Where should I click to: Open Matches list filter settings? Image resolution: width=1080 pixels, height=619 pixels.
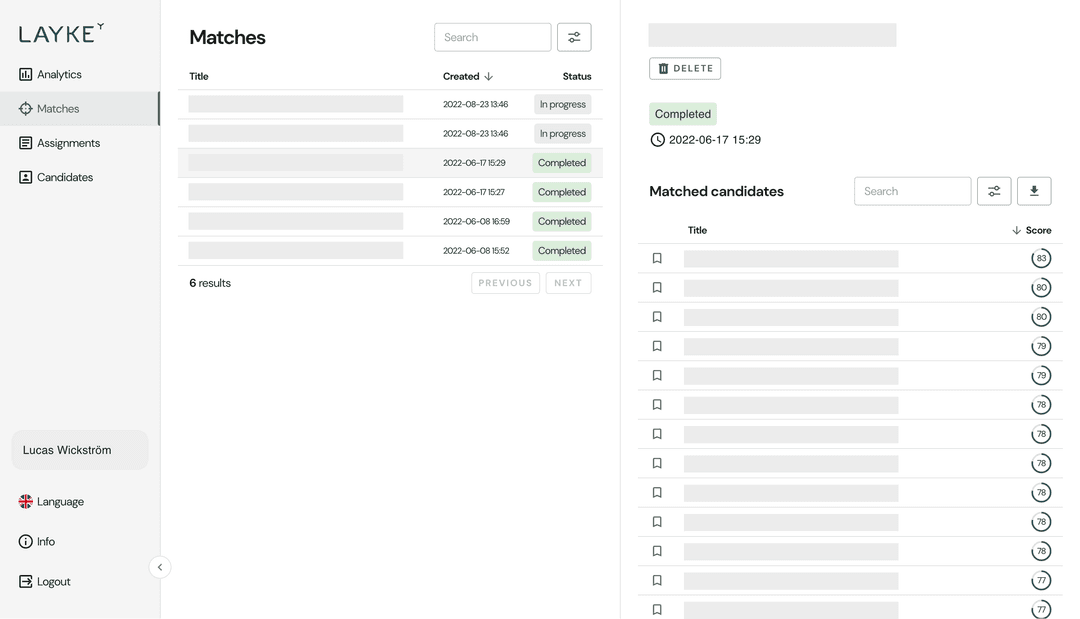pyautogui.click(x=574, y=37)
